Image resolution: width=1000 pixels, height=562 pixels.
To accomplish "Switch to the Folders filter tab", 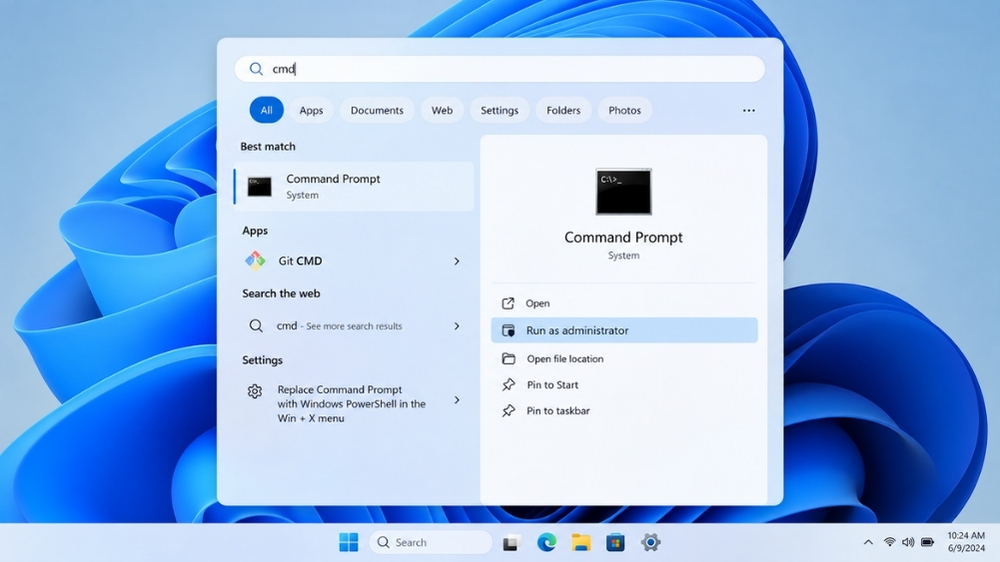I will pos(563,110).
